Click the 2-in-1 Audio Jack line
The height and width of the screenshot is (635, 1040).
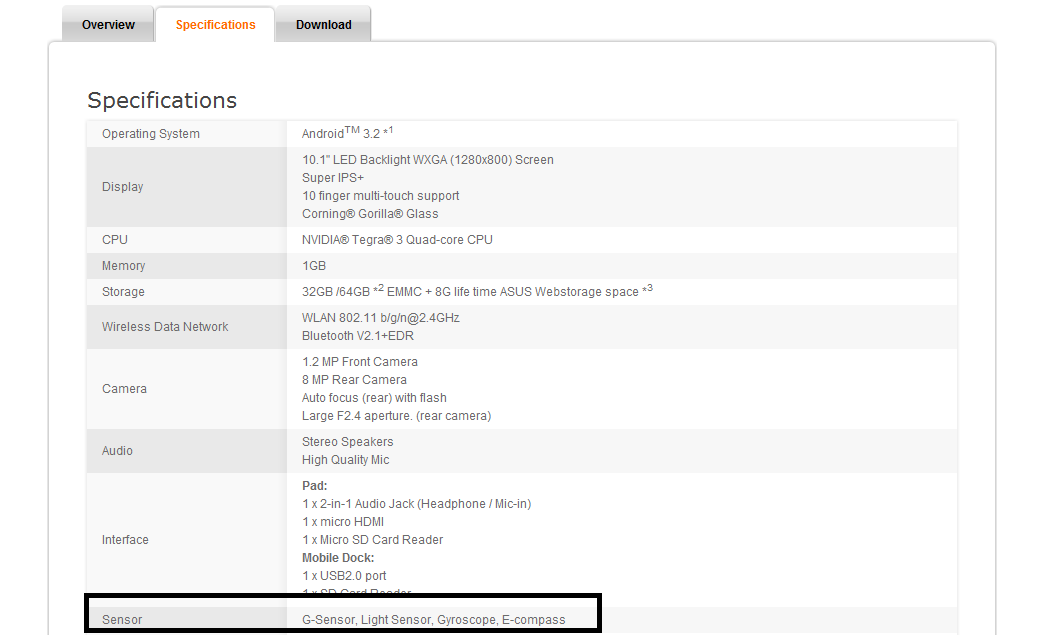417,504
